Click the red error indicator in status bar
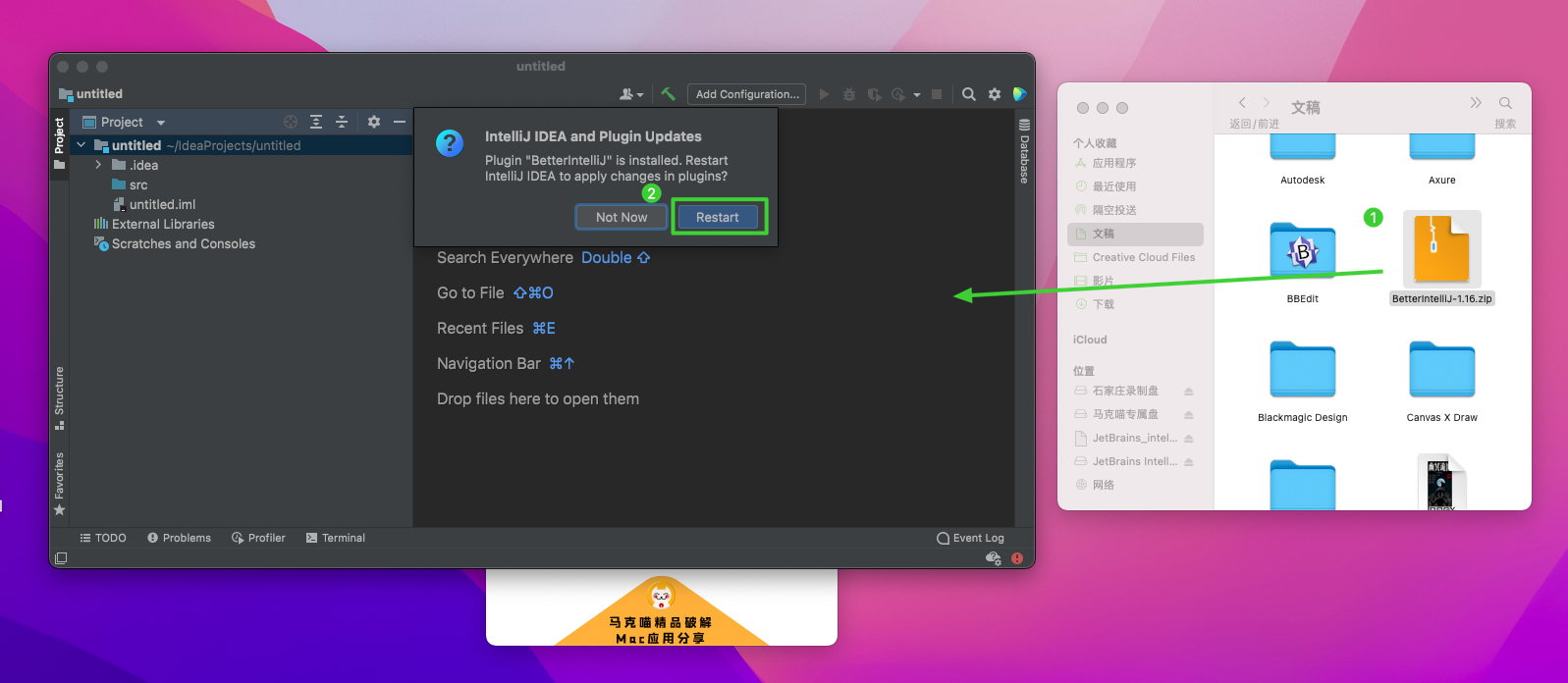Screen dimensions: 1568x683 [x=1017, y=558]
